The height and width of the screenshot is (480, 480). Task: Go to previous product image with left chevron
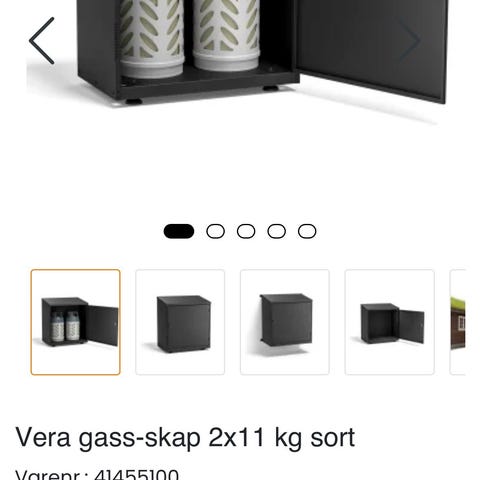tap(42, 41)
